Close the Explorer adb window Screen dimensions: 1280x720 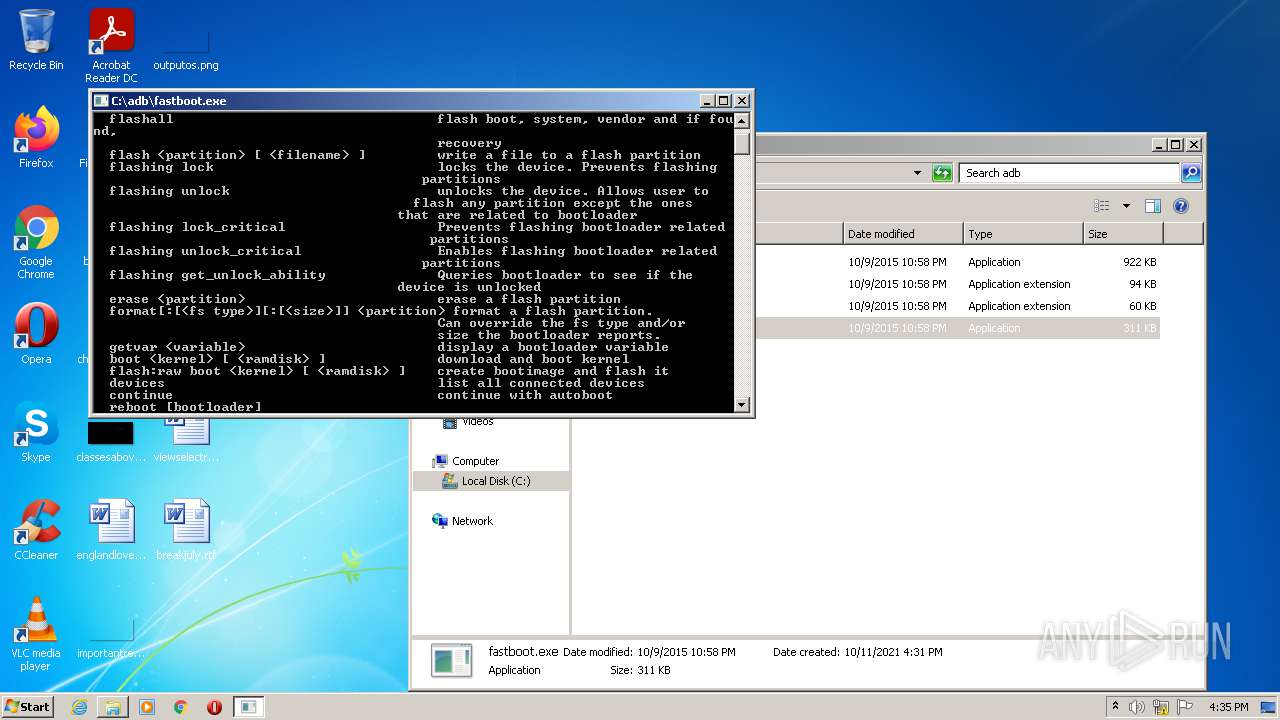[1194, 144]
